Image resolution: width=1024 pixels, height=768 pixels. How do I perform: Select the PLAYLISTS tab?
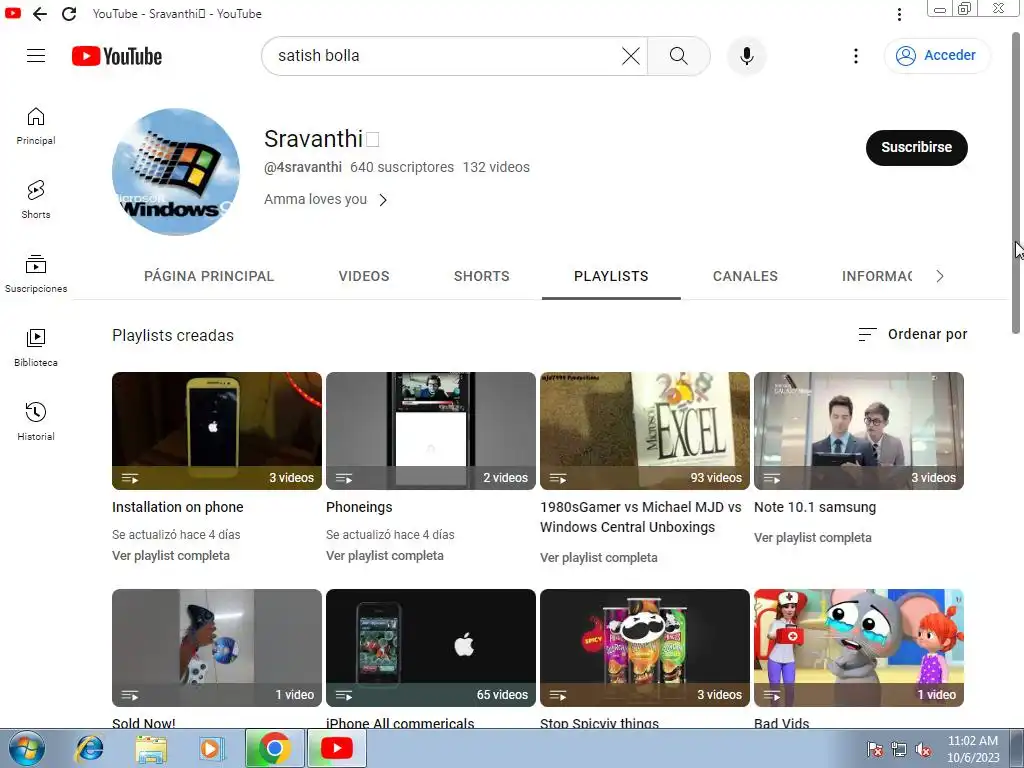pos(611,276)
